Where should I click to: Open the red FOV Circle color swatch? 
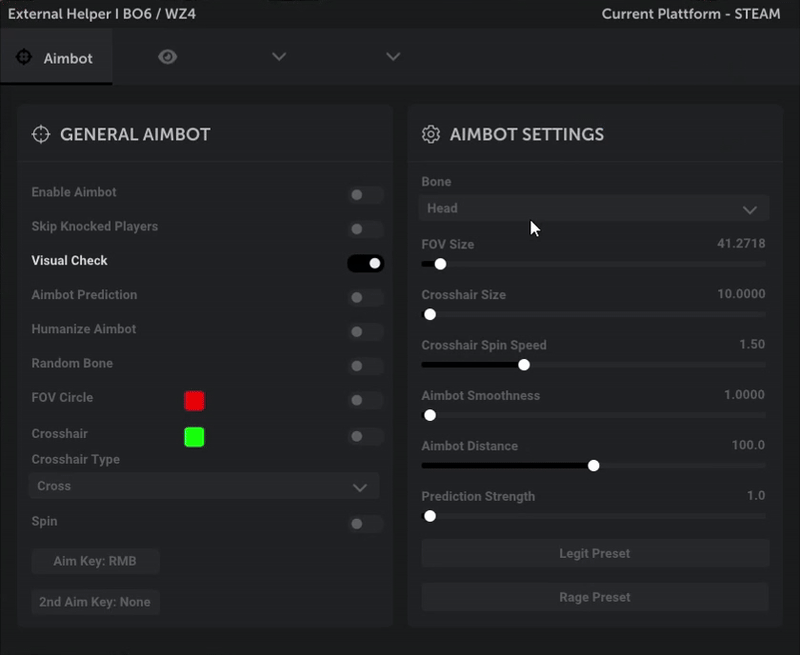click(x=194, y=401)
